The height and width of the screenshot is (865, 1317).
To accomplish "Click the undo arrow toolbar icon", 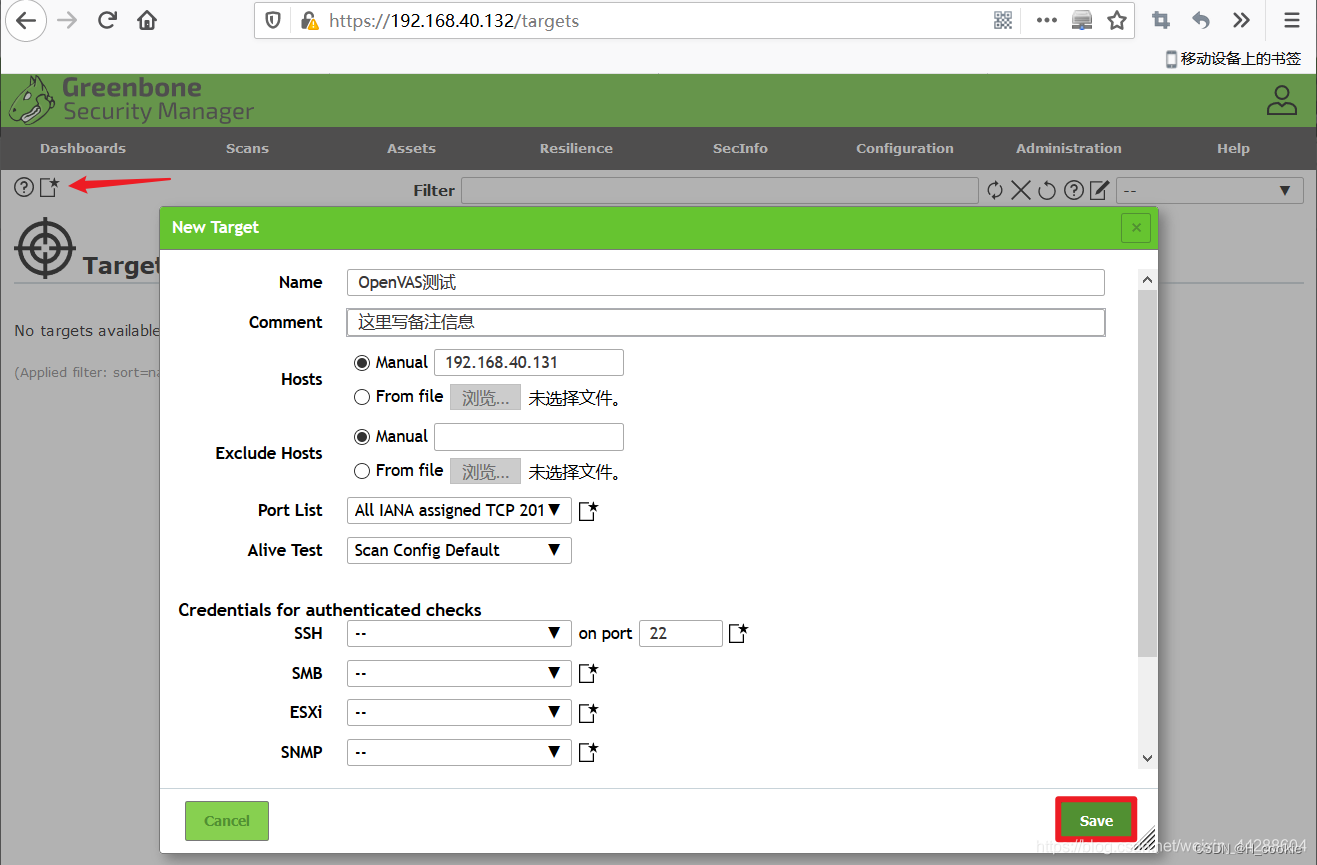I will pyautogui.click(x=1201, y=21).
